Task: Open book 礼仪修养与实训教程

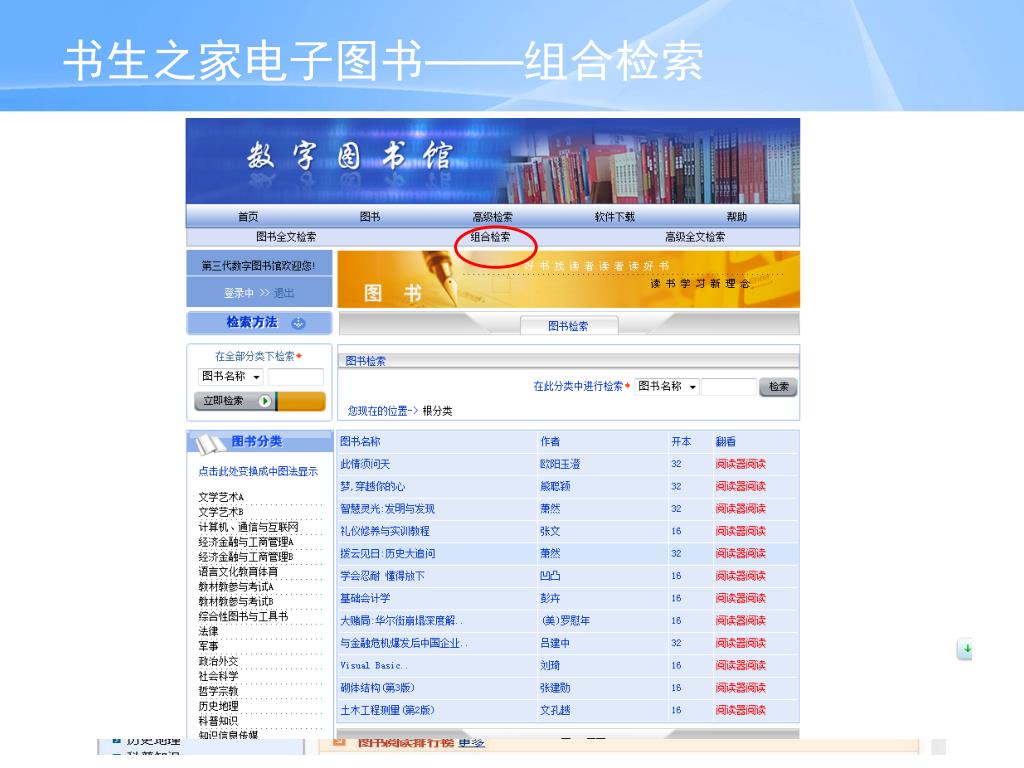Action: pos(385,531)
